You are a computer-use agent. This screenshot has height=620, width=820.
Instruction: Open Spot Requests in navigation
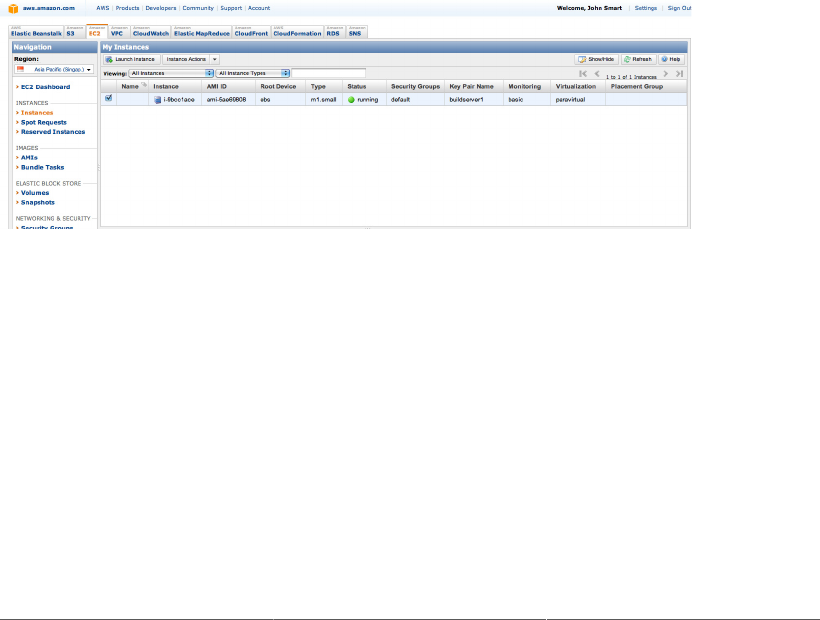[x=44, y=122]
